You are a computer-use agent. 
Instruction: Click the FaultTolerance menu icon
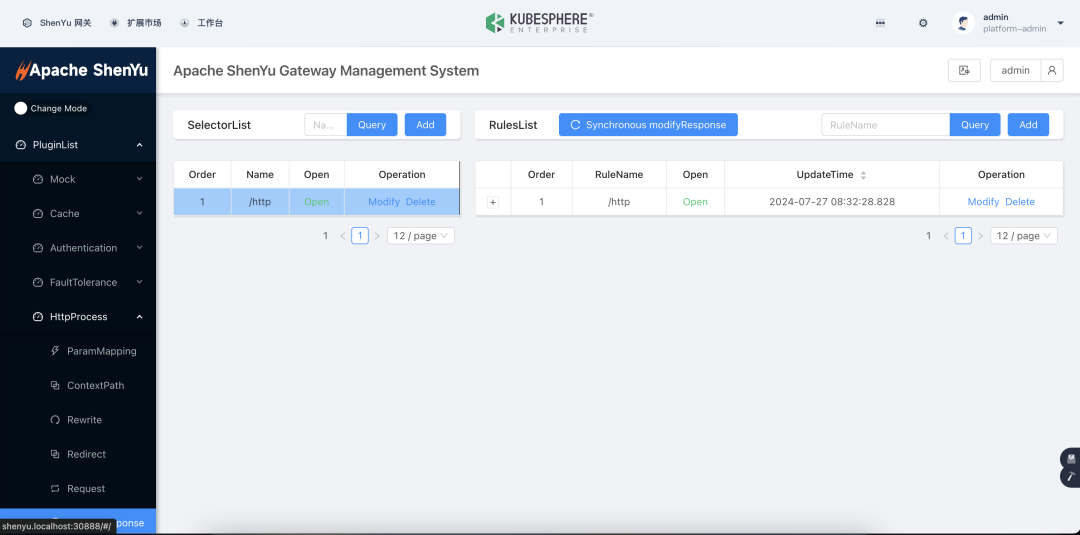click(38, 282)
